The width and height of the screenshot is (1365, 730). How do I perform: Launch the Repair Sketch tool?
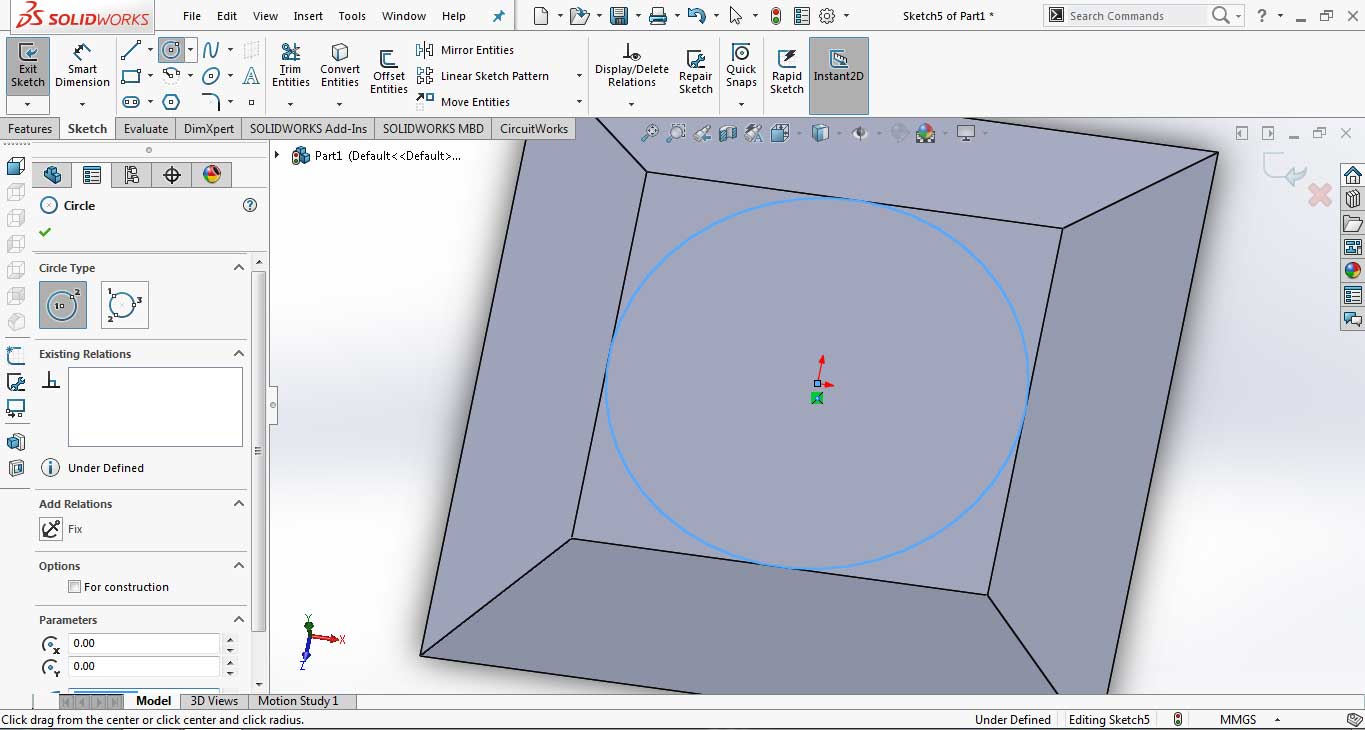pos(696,72)
